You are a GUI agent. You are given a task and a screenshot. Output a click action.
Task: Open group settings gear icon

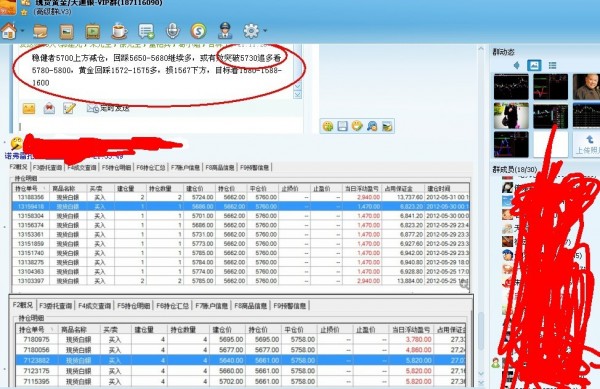251,31
